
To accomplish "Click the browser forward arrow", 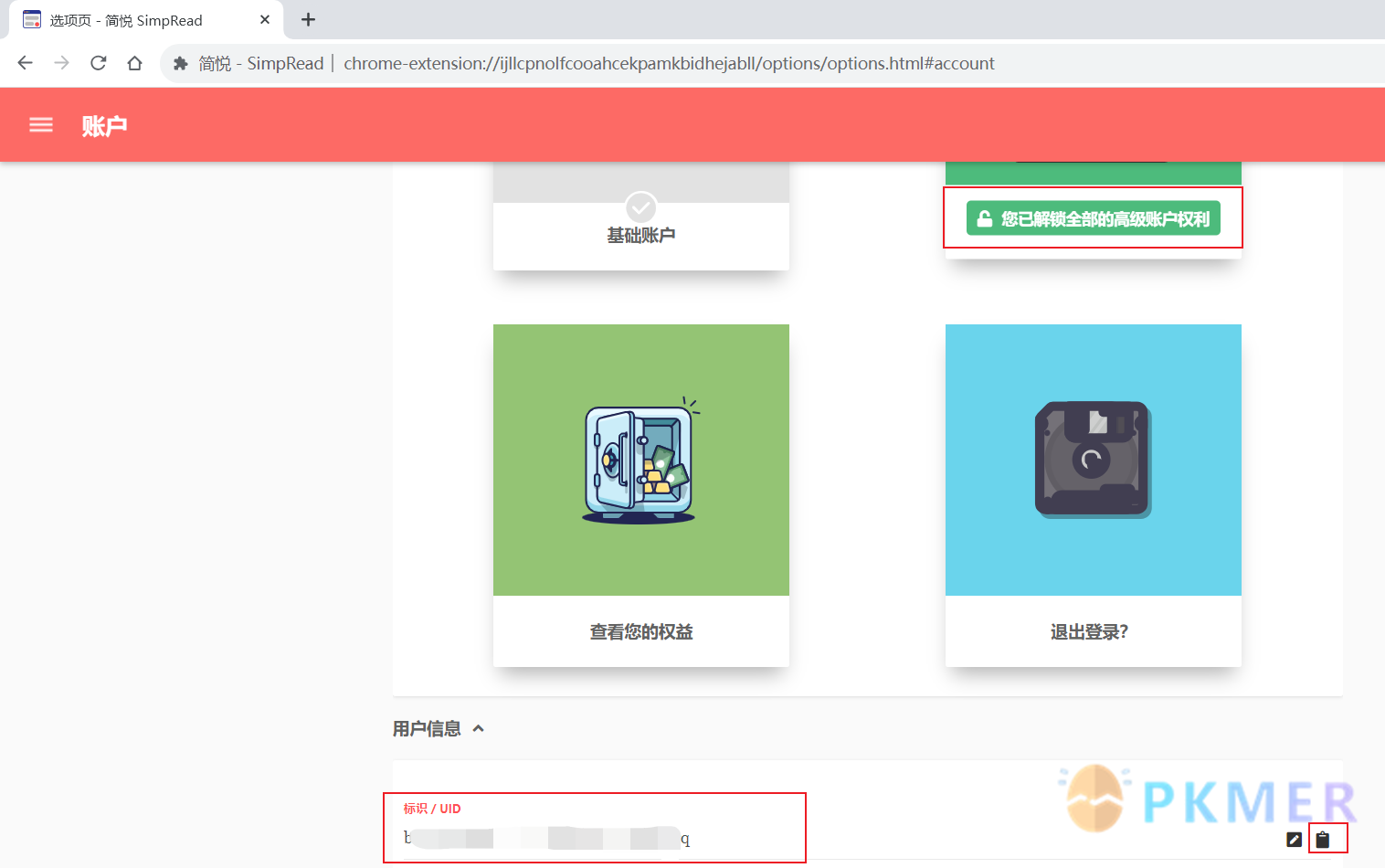I will tap(61, 63).
